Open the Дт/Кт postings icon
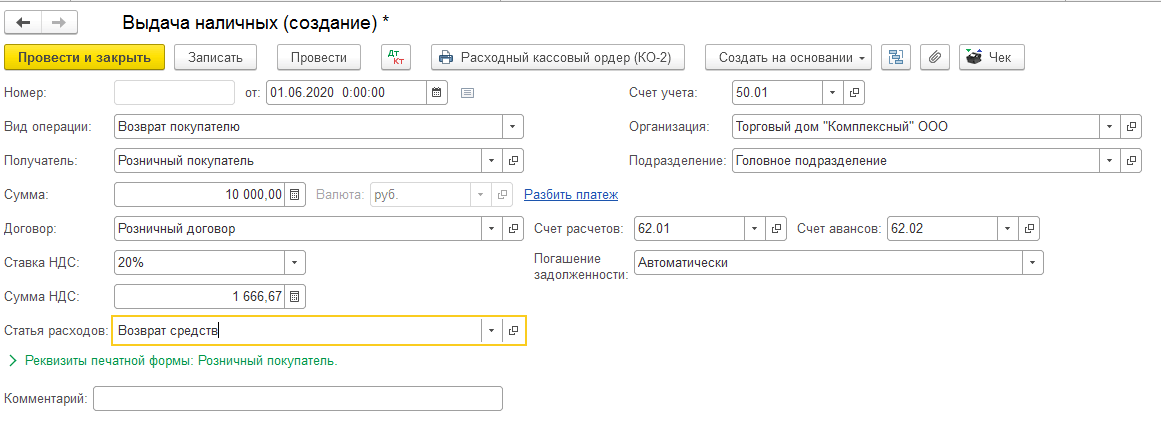Image resolution: width=1161 pixels, height=425 pixels. pos(396,58)
